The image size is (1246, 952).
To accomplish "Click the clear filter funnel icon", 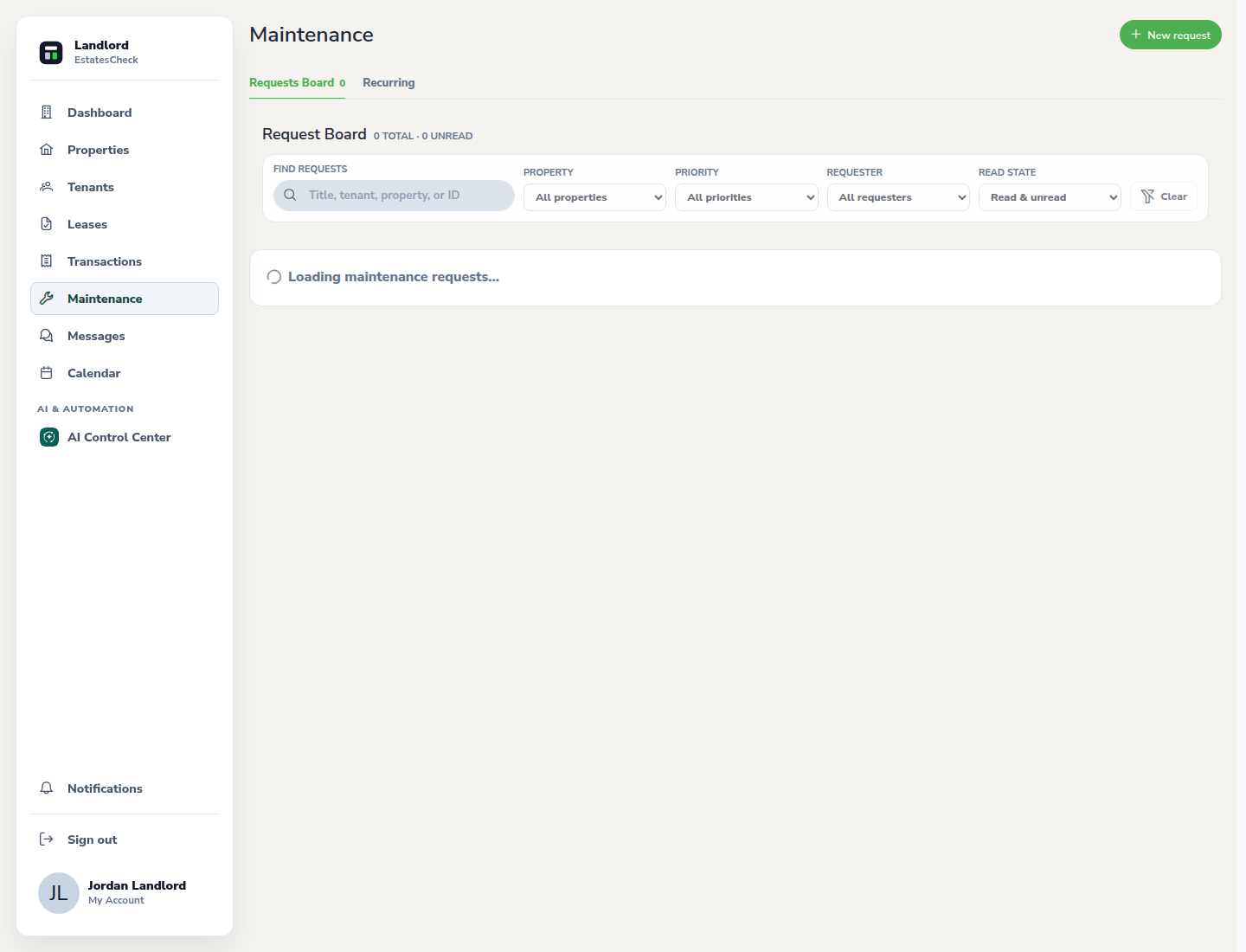I will (x=1147, y=196).
